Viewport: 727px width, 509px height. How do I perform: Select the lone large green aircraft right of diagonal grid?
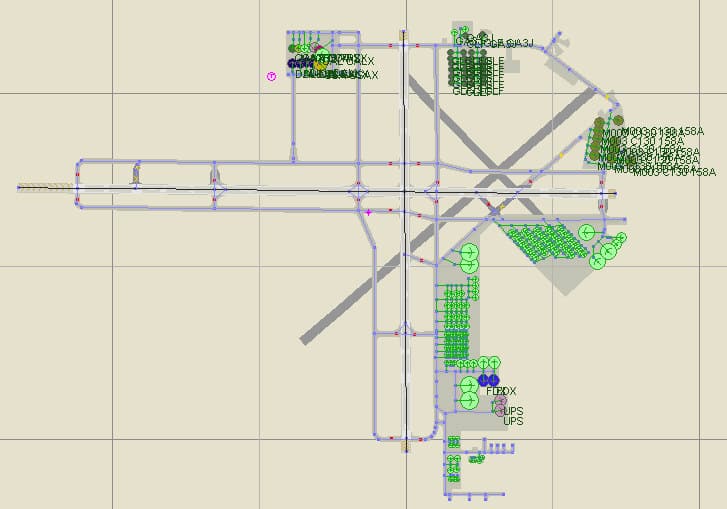point(587,232)
